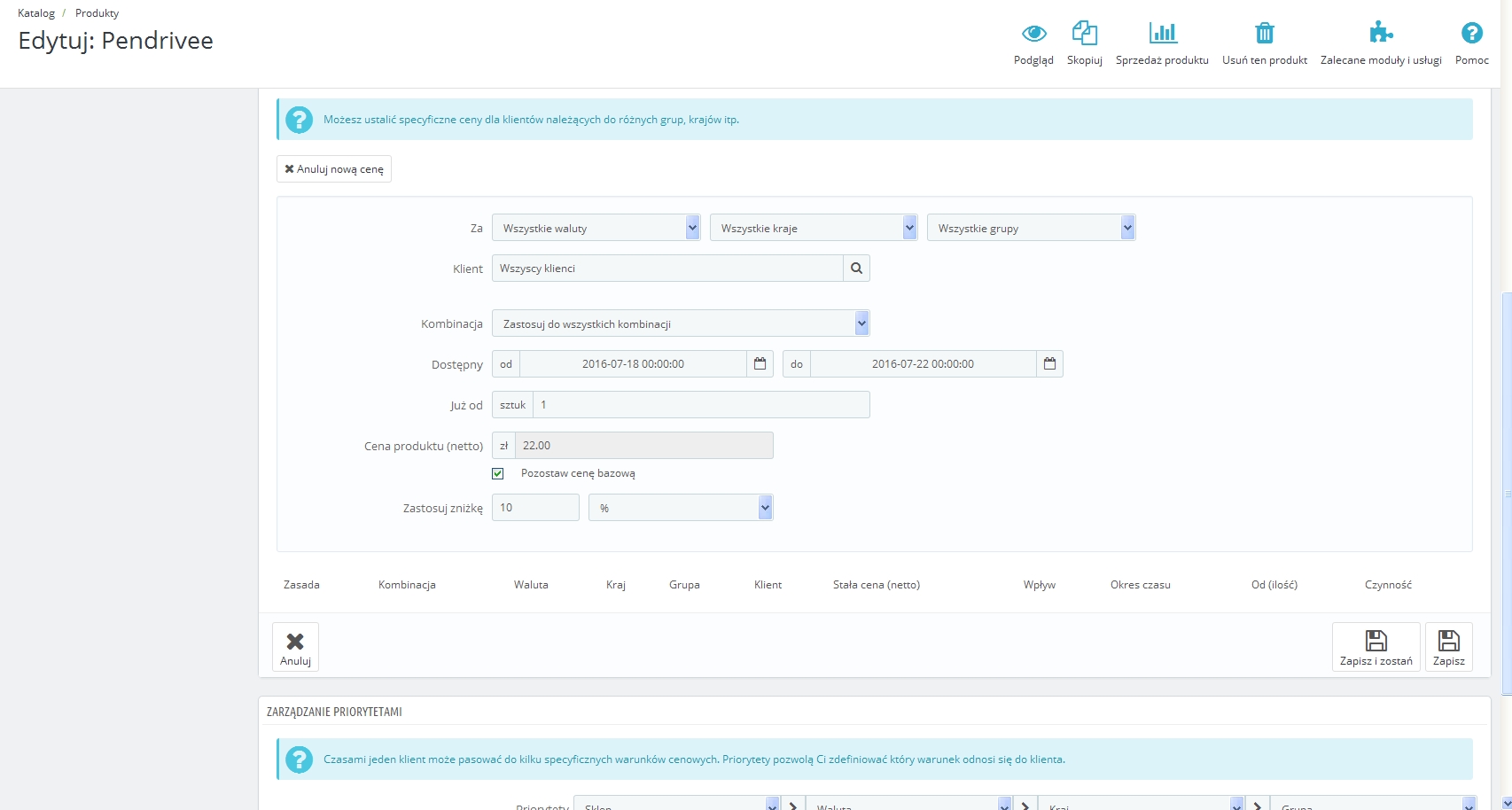Viewport: 1512px width, 810px height.
Task: Click the Skopiuj duplicate product icon
Action: 1084,35
